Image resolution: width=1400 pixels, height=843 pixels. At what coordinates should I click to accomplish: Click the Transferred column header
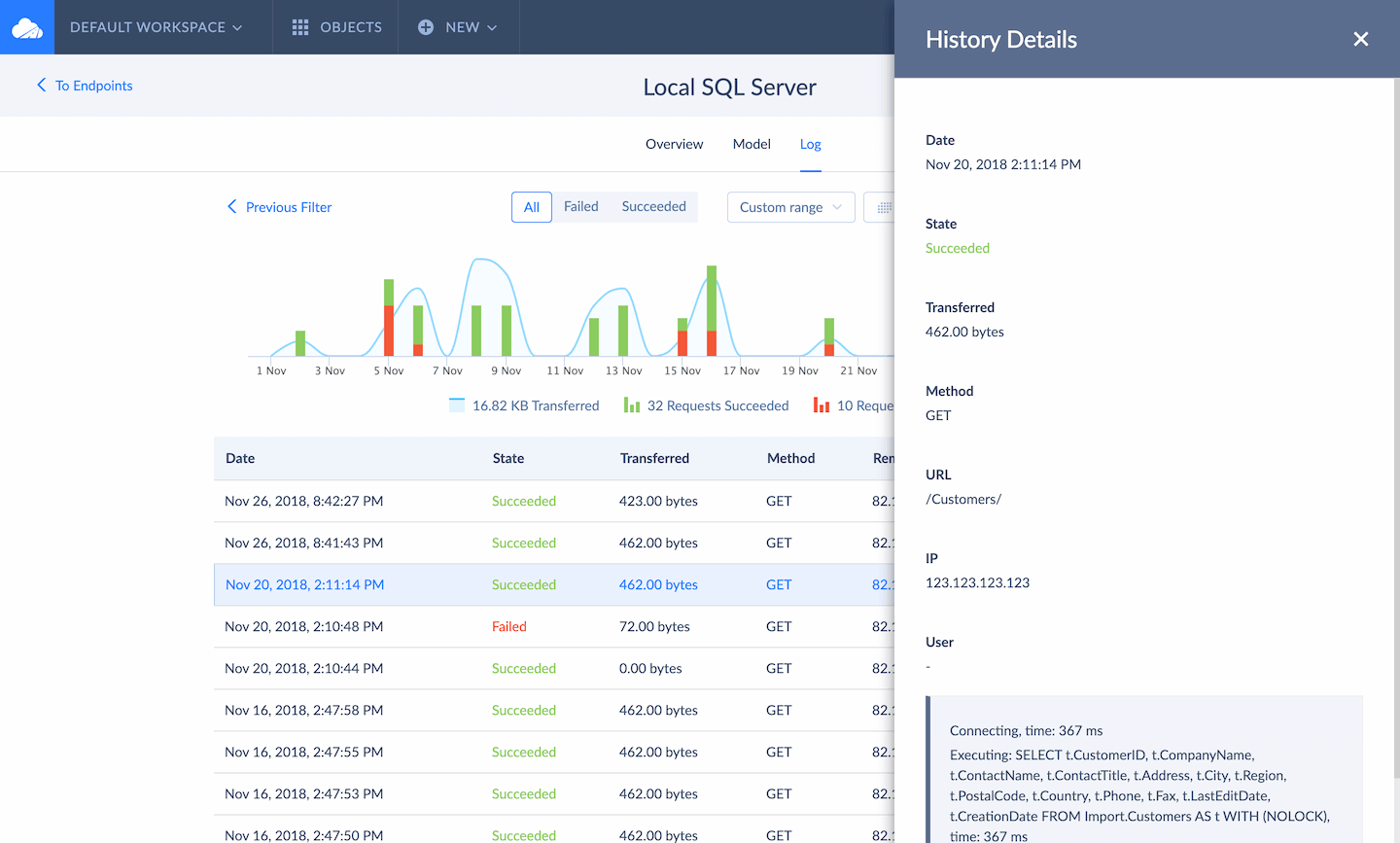[654, 458]
